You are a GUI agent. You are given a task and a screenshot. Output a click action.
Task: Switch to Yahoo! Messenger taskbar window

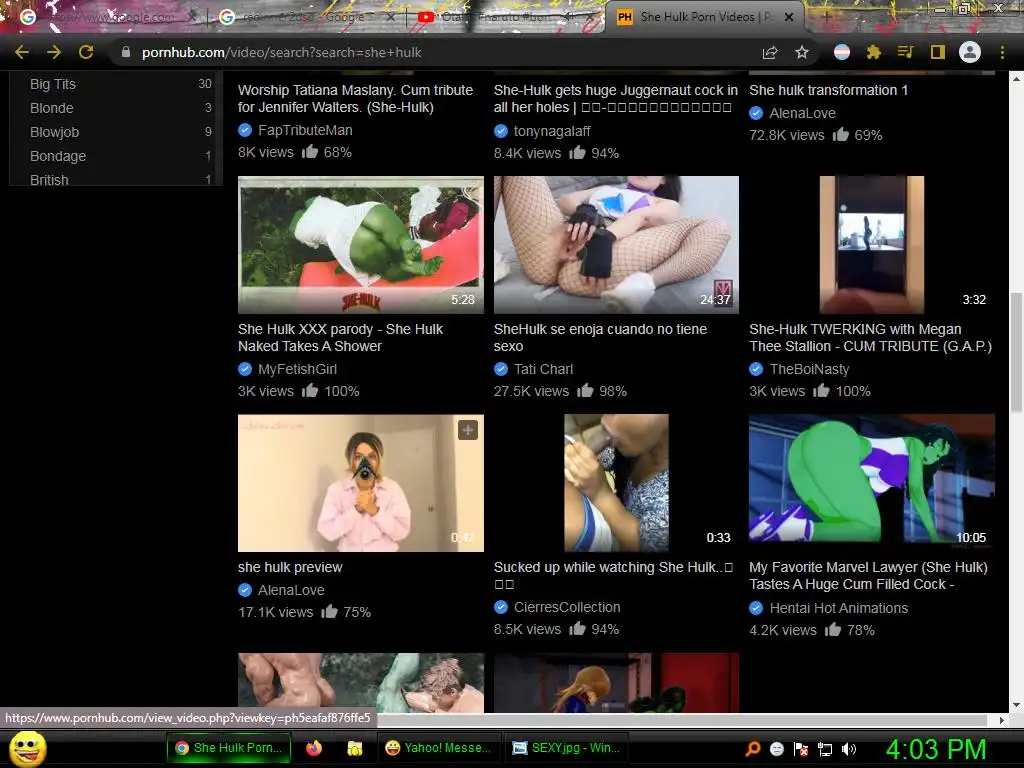(x=439, y=748)
